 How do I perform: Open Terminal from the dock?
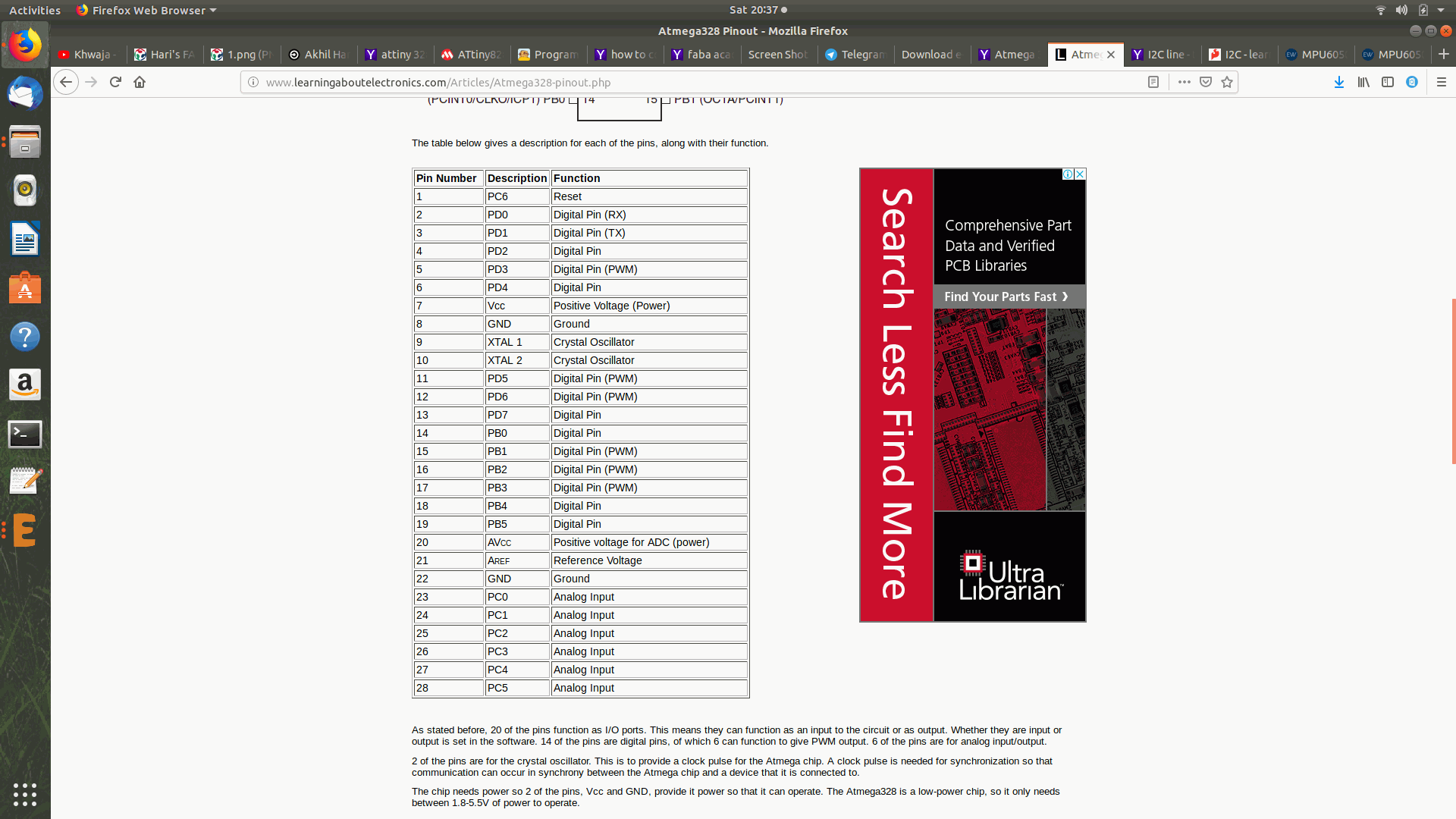[x=25, y=434]
